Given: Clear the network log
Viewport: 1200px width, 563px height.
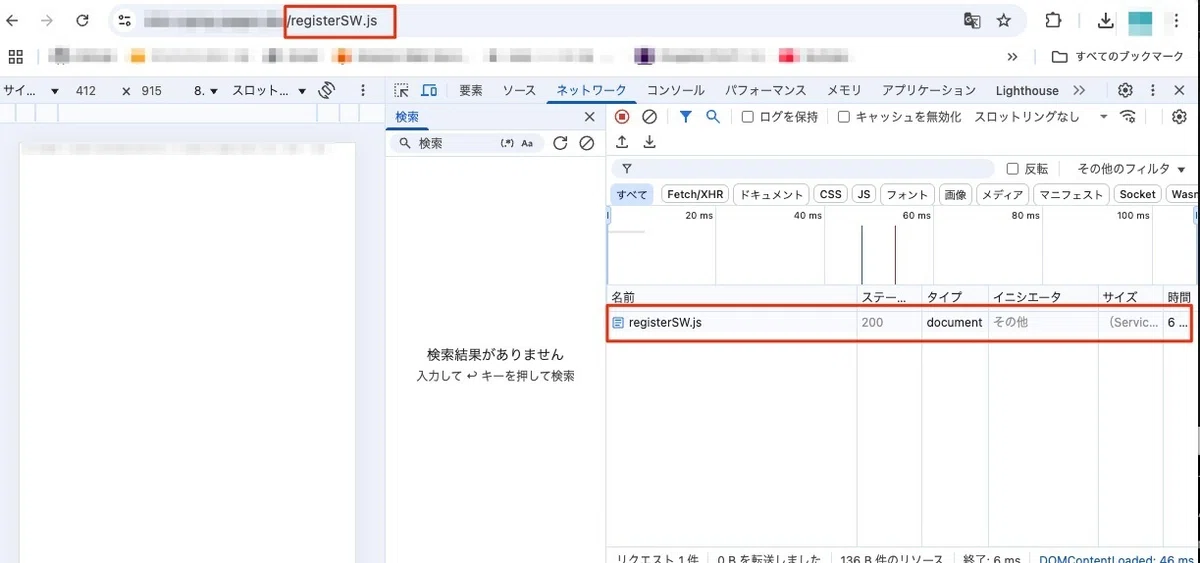Looking at the screenshot, I should (x=649, y=117).
